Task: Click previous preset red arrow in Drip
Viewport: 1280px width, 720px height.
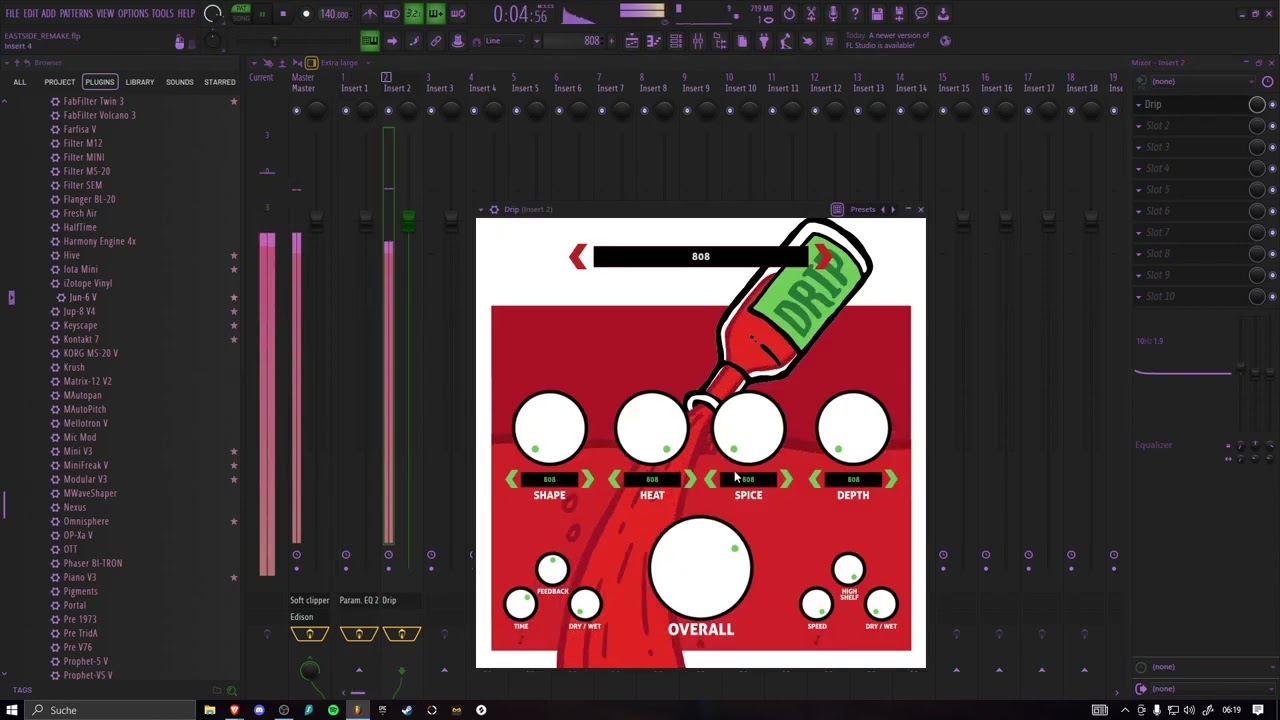Action: [578, 257]
